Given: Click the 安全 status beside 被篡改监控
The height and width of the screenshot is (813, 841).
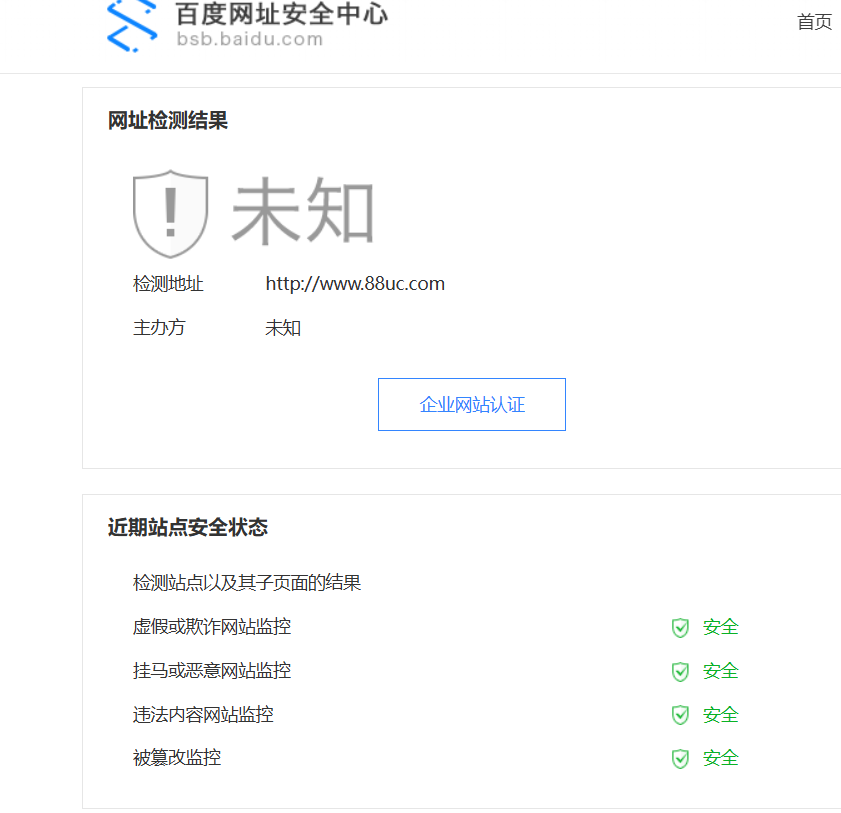Looking at the screenshot, I should coord(719,758).
